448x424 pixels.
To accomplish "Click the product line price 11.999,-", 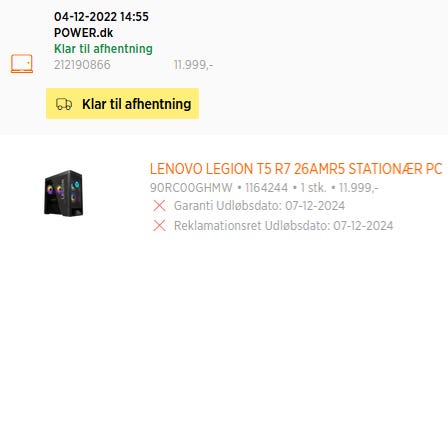I will pyautogui.click(x=358, y=188).
